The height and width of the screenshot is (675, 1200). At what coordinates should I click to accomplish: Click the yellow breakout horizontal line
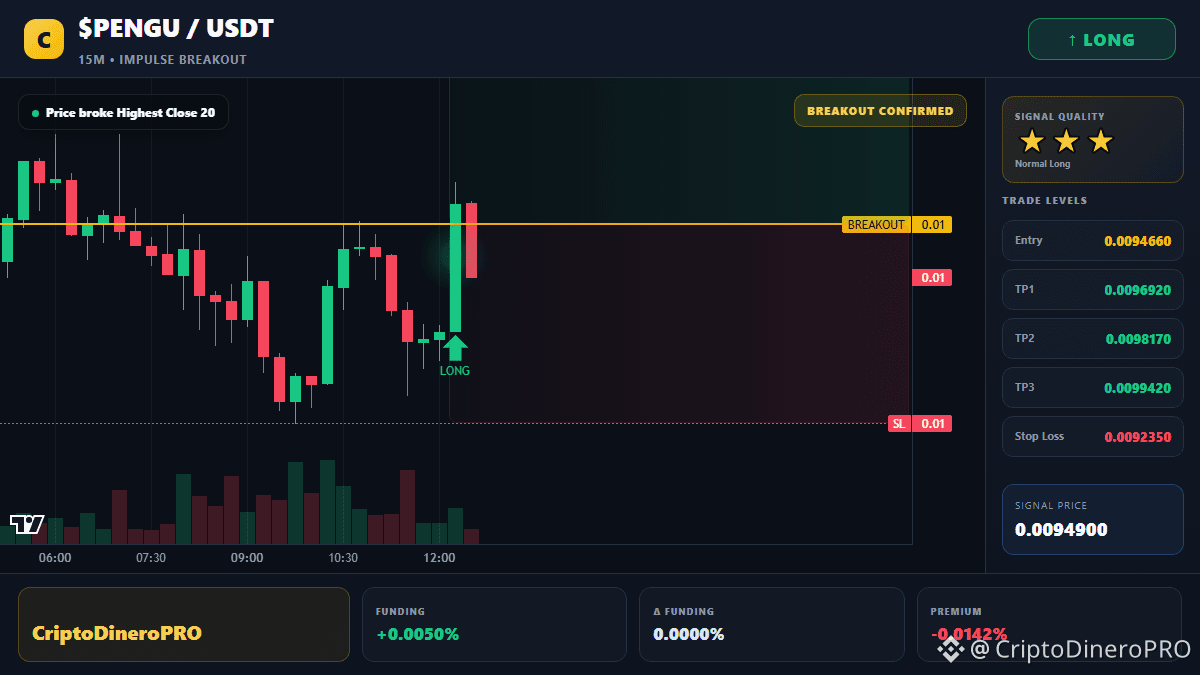tap(420, 224)
